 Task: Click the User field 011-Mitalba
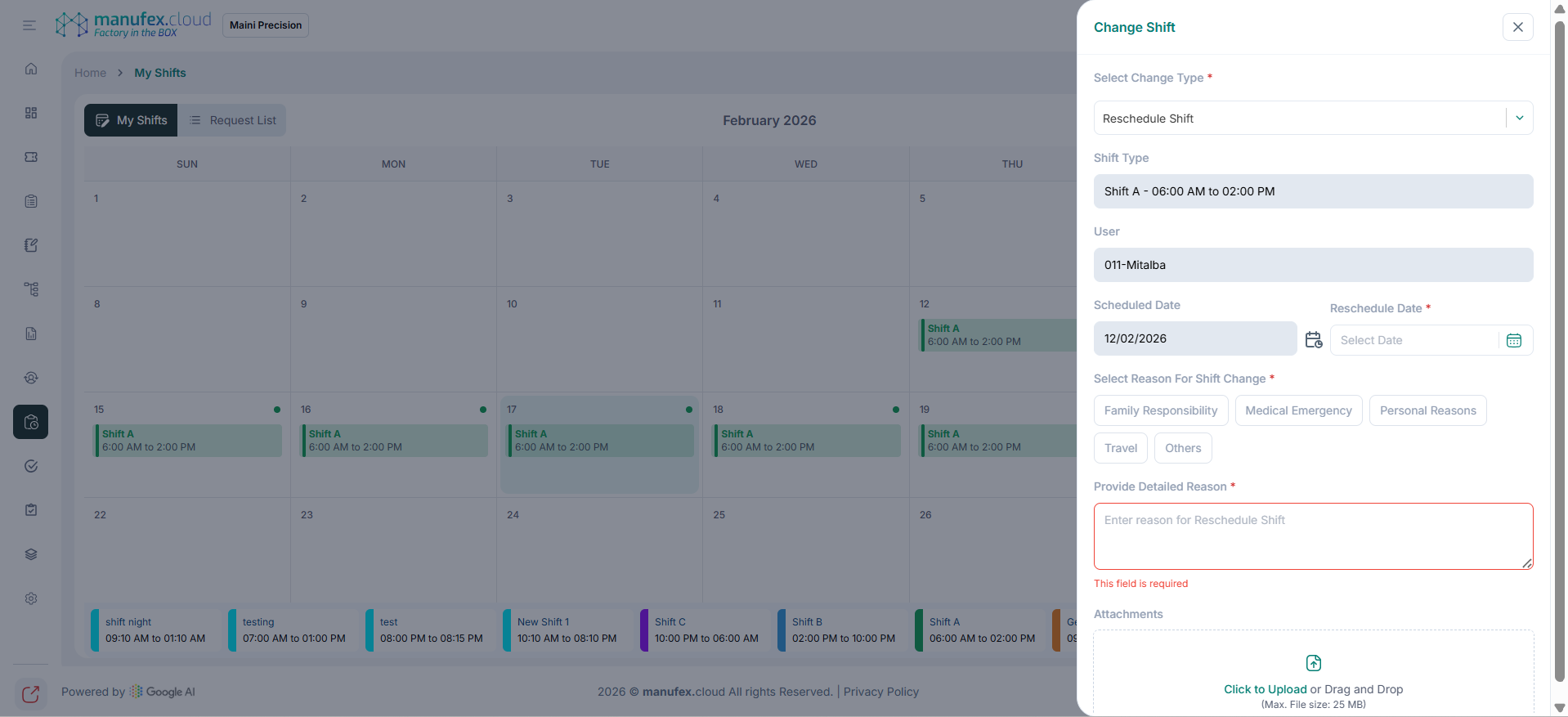click(1313, 265)
